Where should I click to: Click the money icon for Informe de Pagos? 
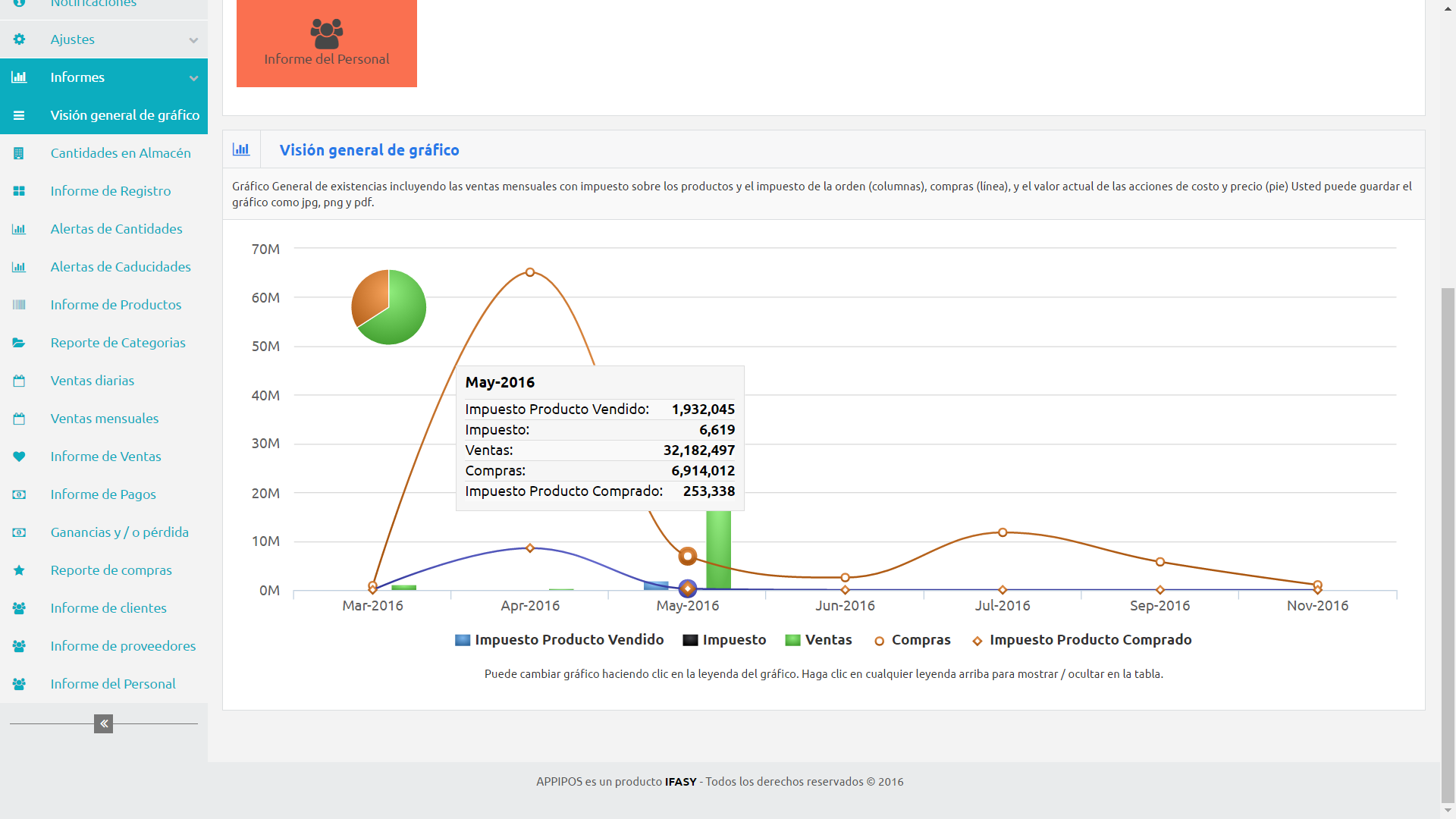[19, 494]
